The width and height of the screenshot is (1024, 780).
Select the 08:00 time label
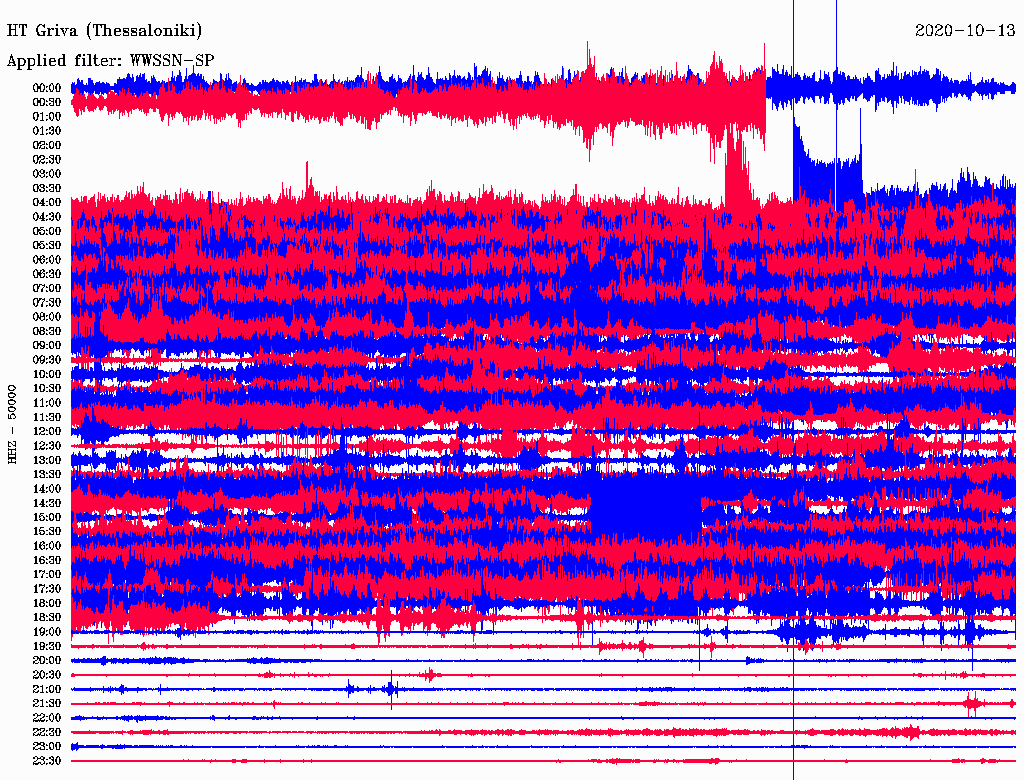tap(47, 317)
